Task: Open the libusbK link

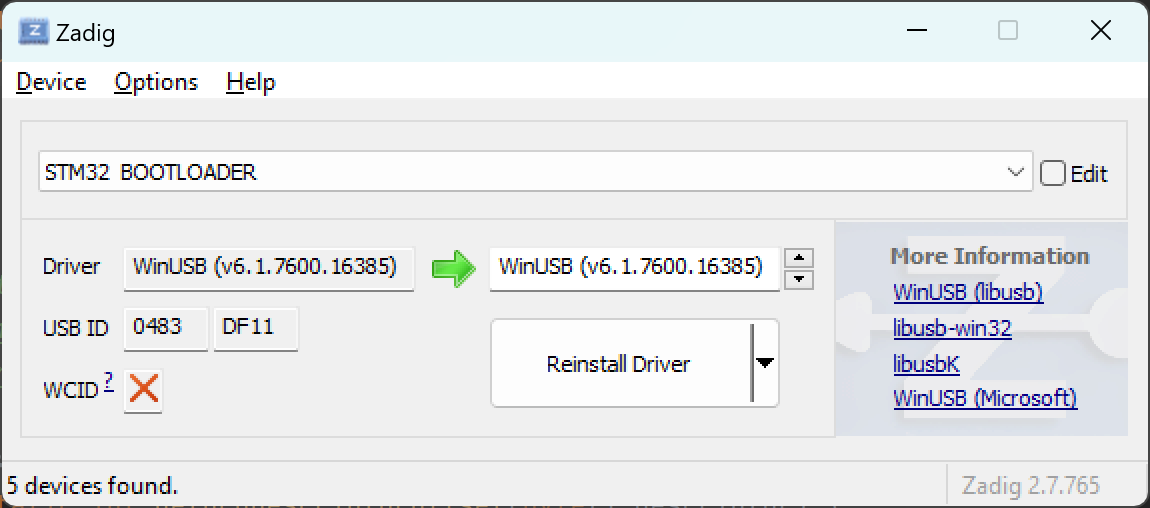Action: pos(926,364)
